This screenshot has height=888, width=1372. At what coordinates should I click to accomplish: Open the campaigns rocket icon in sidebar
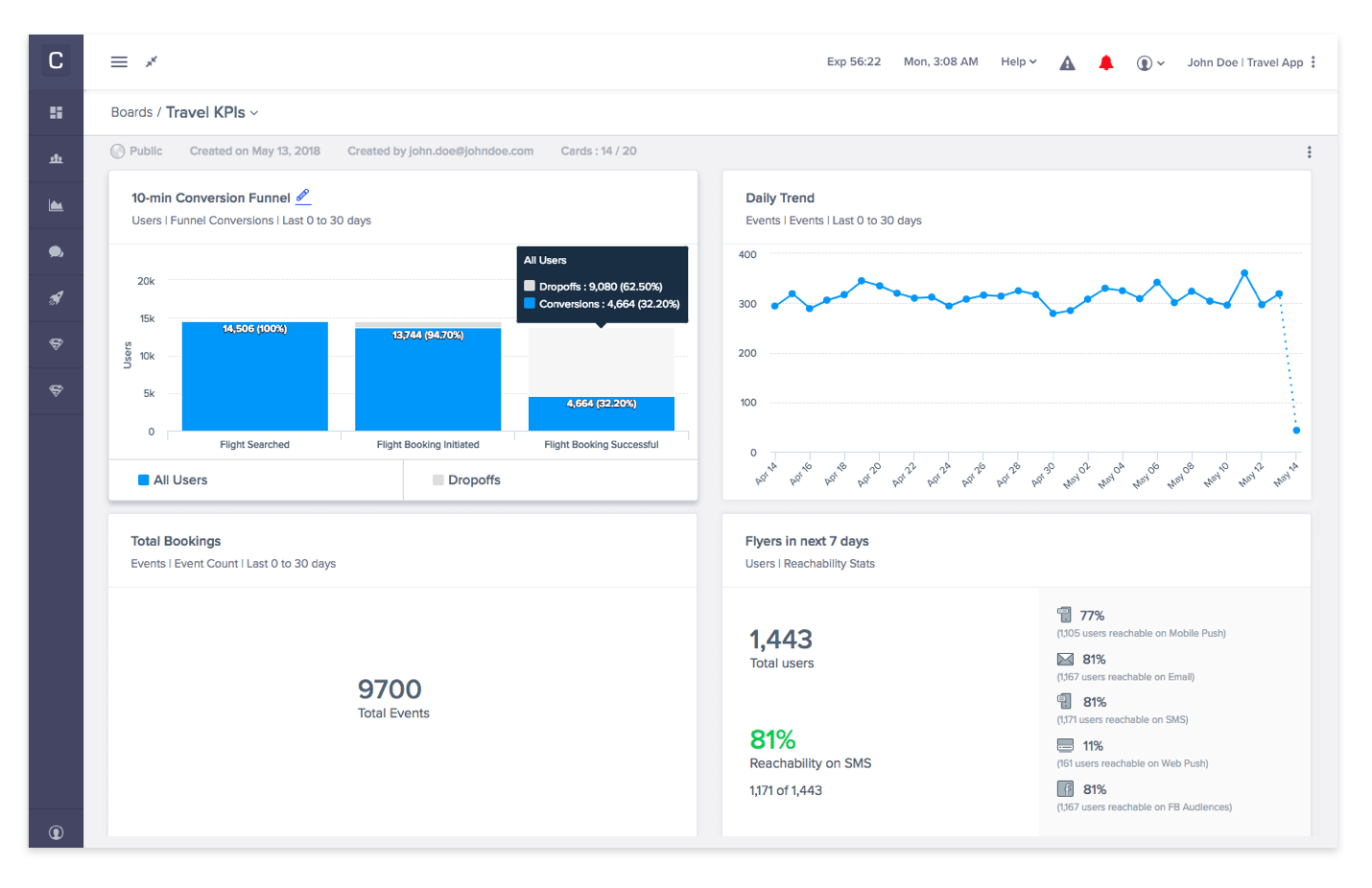pyautogui.click(x=56, y=297)
